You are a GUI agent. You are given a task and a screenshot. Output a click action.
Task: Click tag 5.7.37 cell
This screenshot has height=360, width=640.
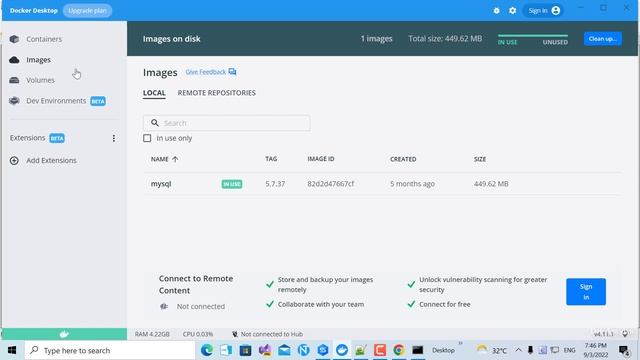pyautogui.click(x=275, y=184)
